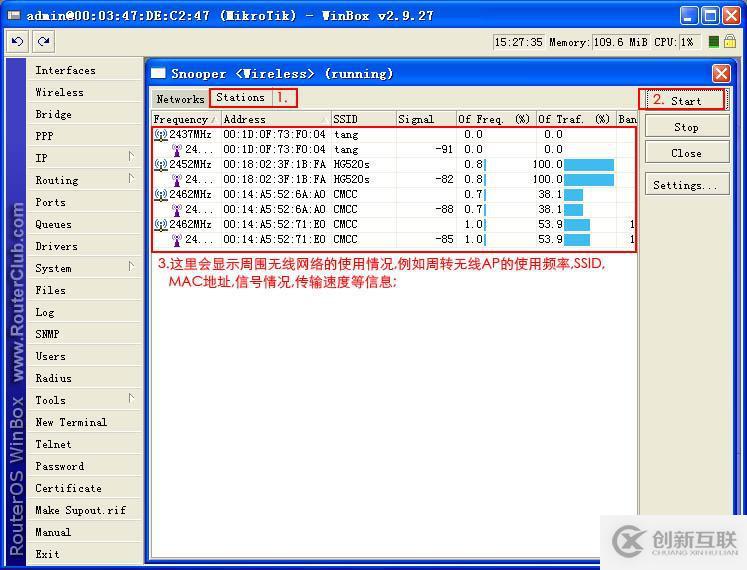747x570 pixels.
Task: Open the Drivers menu item
Action: click(85, 246)
